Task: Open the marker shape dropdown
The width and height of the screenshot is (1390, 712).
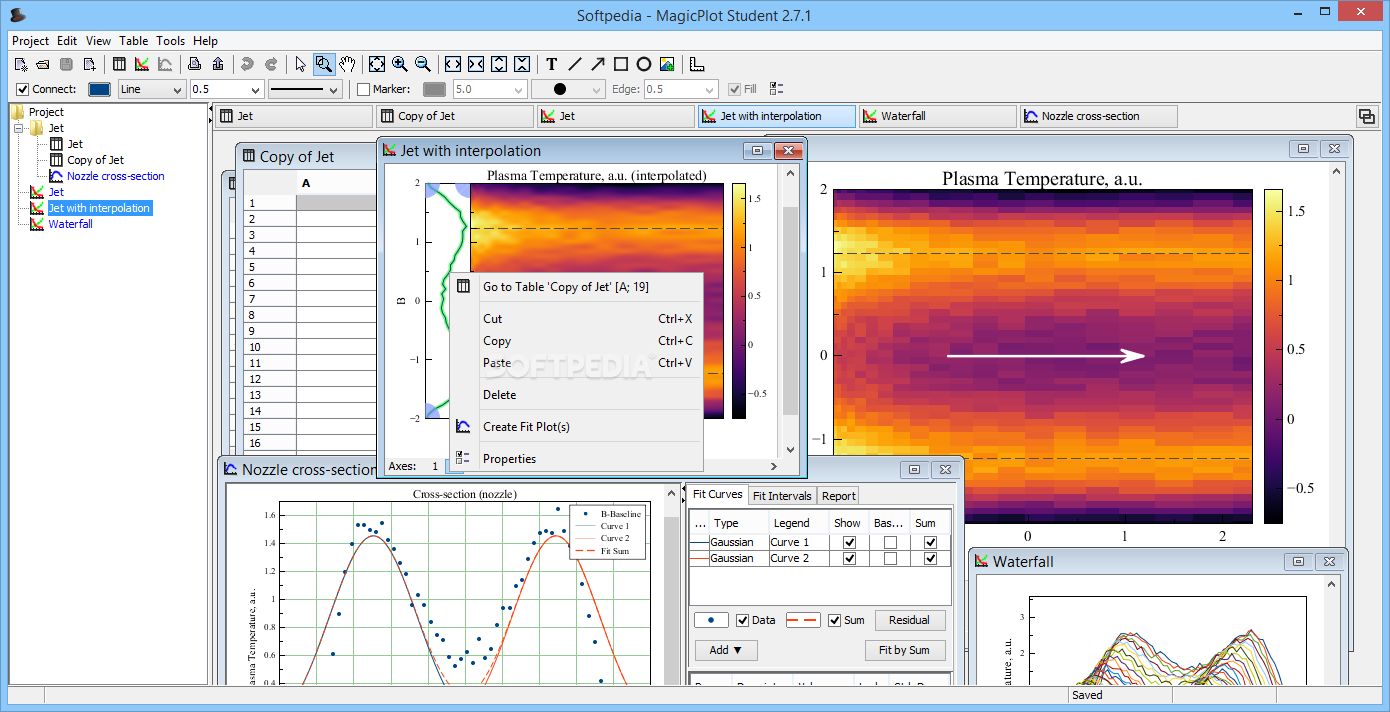Action: click(567, 89)
